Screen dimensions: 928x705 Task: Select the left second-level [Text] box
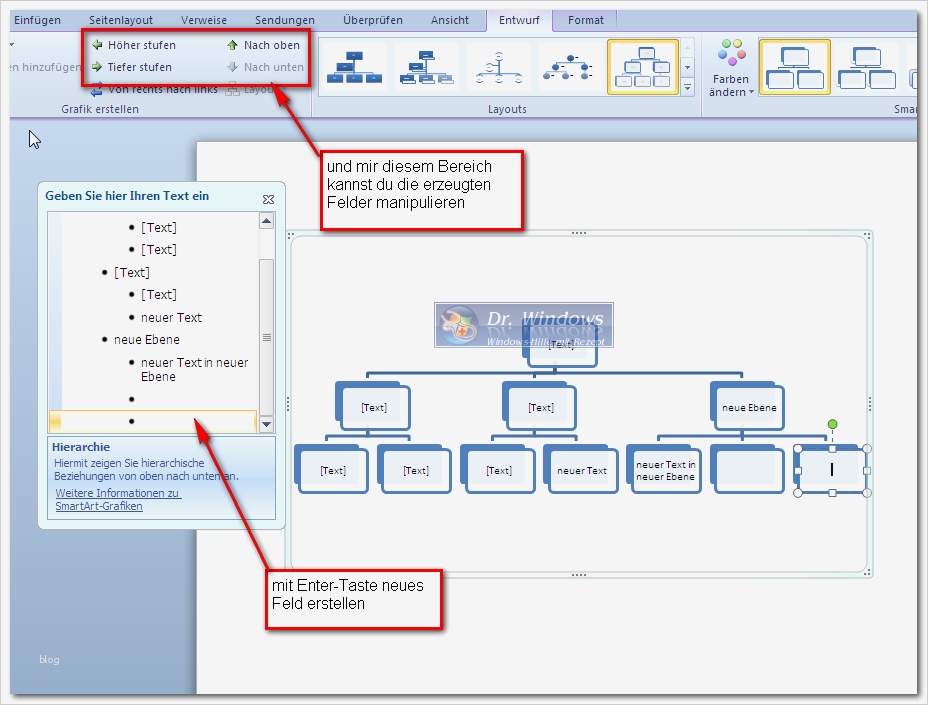(x=374, y=408)
